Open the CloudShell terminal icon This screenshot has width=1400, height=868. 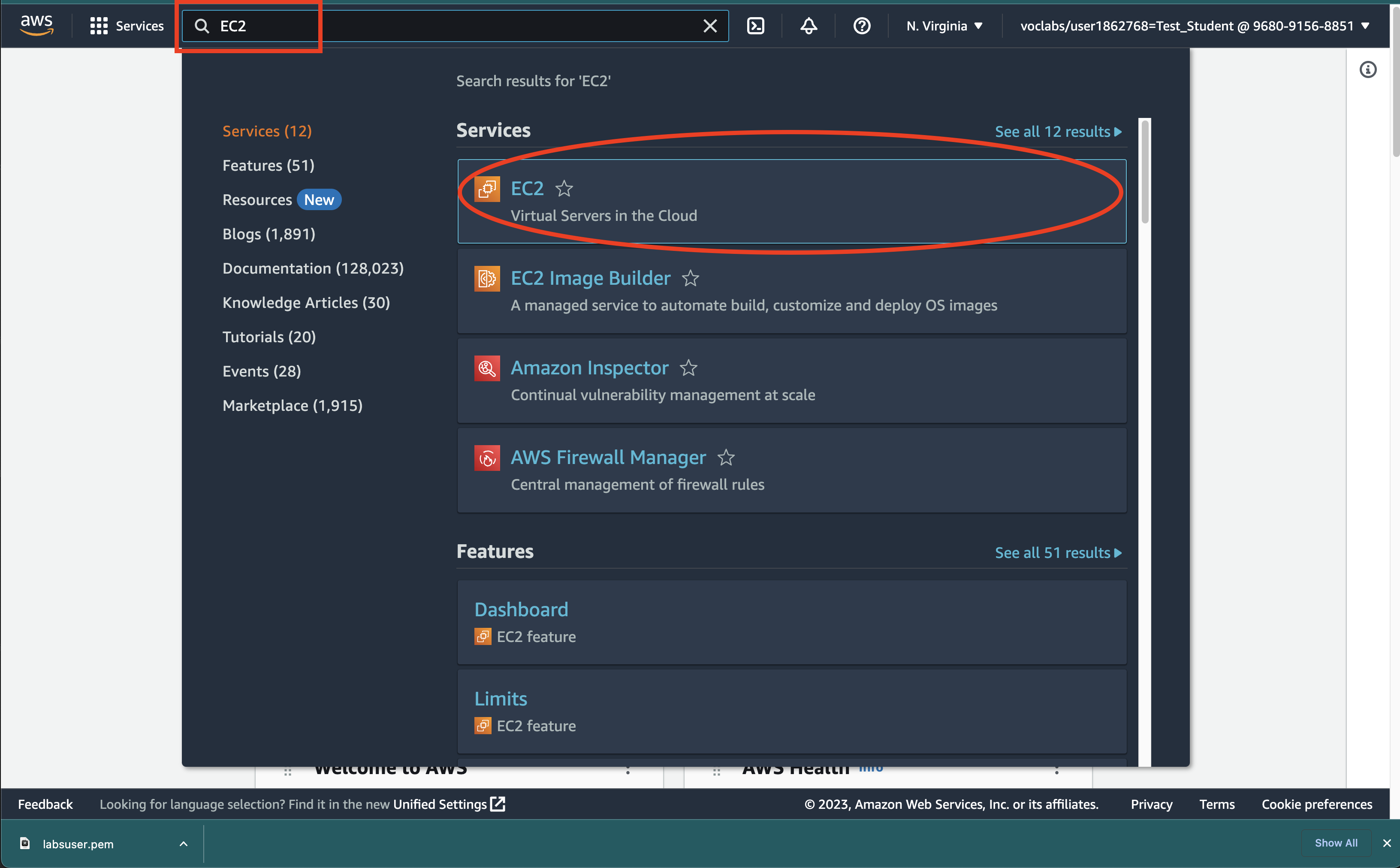pyautogui.click(x=755, y=26)
